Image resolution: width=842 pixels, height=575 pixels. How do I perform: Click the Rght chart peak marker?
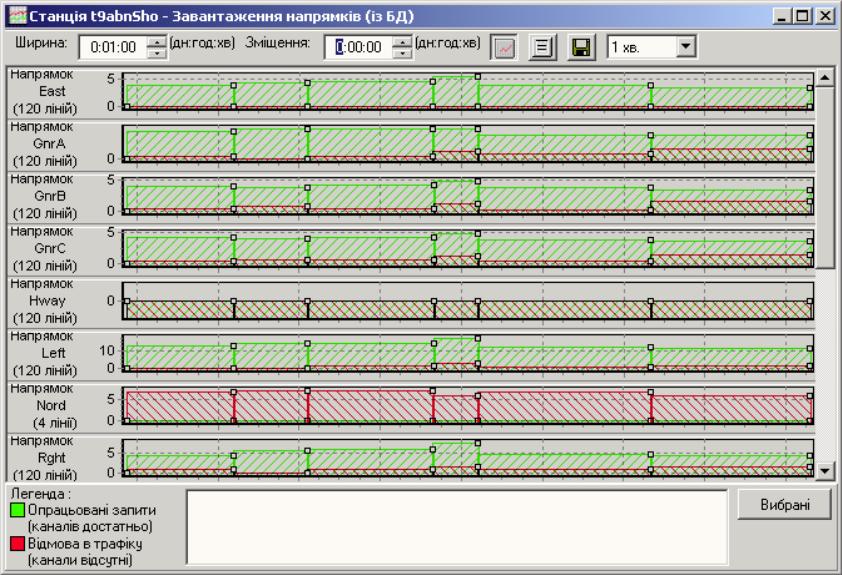click(478, 443)
